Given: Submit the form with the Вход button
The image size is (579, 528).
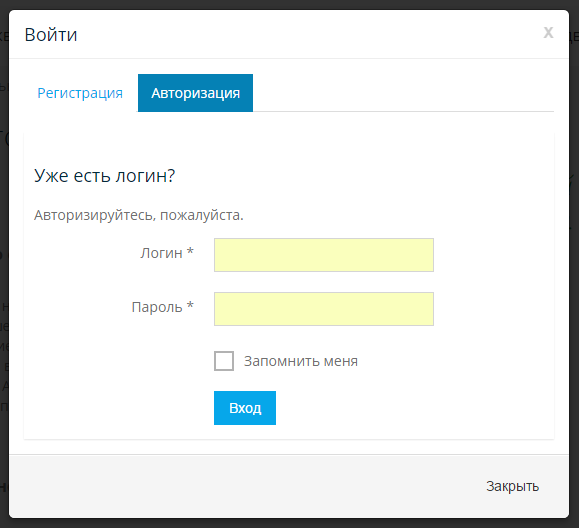Looking at the screenshot, I should click(x=245, y=408).
